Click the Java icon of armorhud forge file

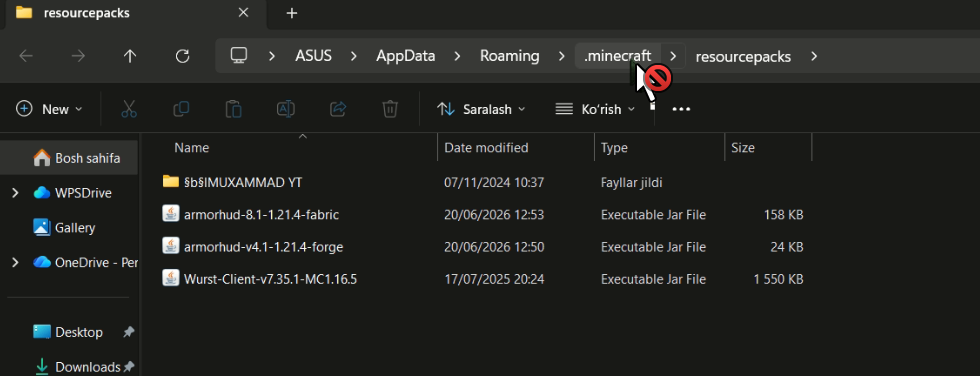(x=171, y=246)
